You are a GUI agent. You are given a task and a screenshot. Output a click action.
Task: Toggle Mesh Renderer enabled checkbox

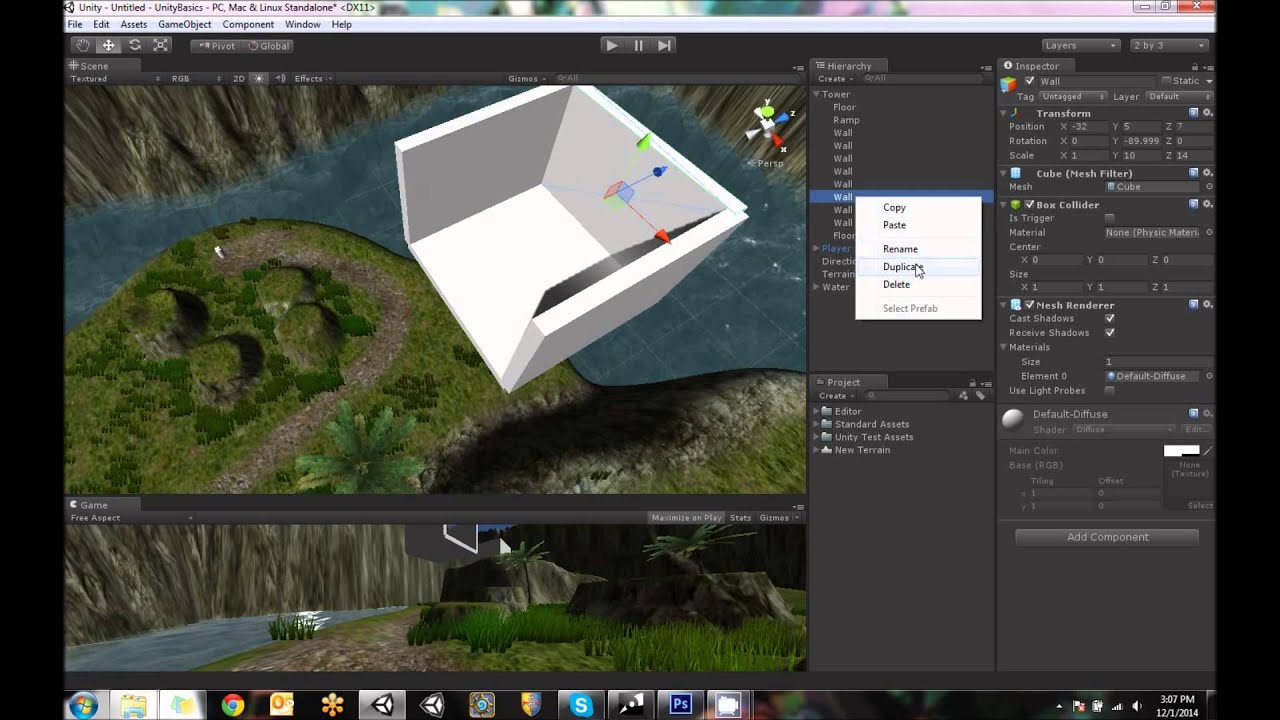coord(1029,304)
